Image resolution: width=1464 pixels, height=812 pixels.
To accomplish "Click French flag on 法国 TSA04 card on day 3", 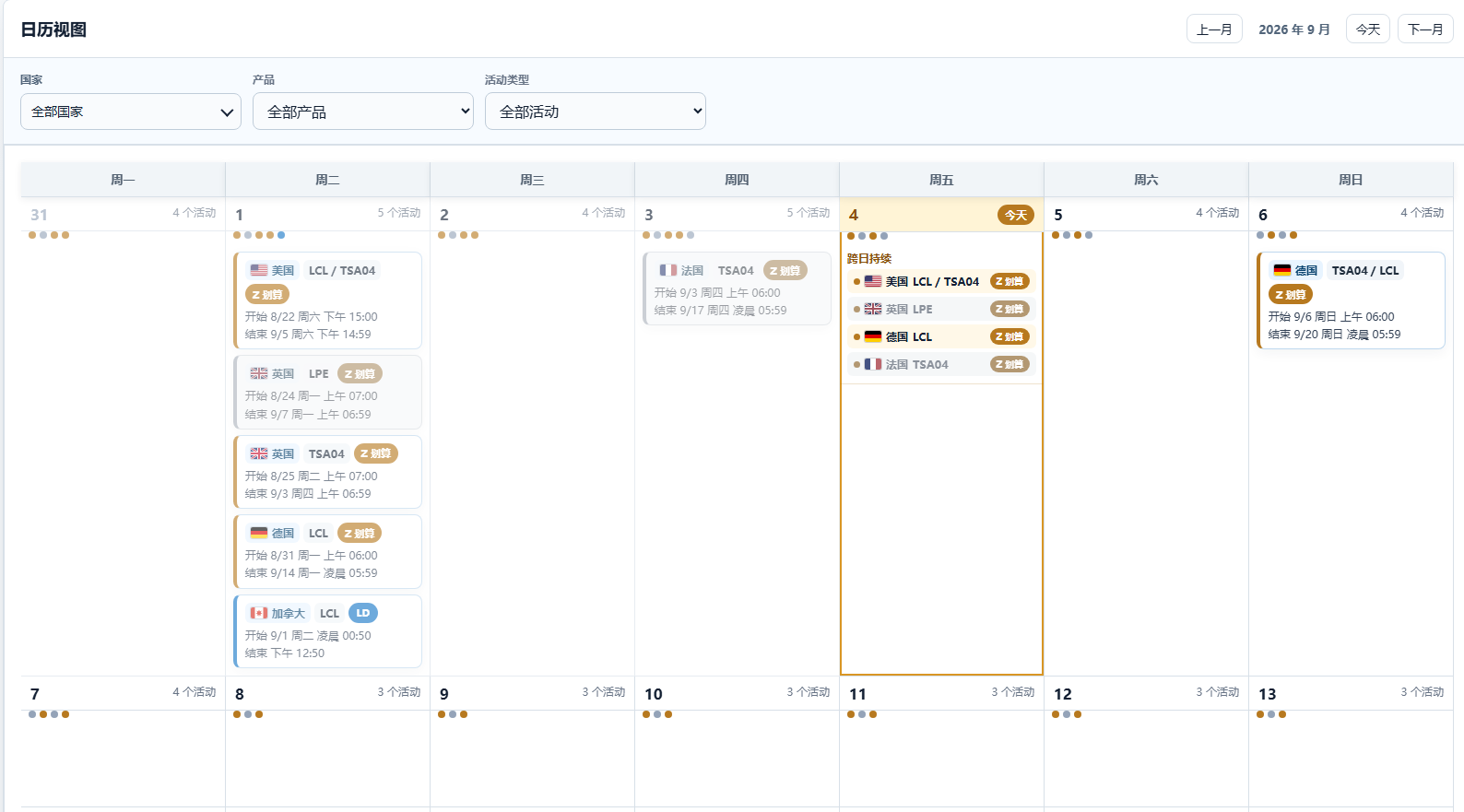I will click(x=668, y=270).
